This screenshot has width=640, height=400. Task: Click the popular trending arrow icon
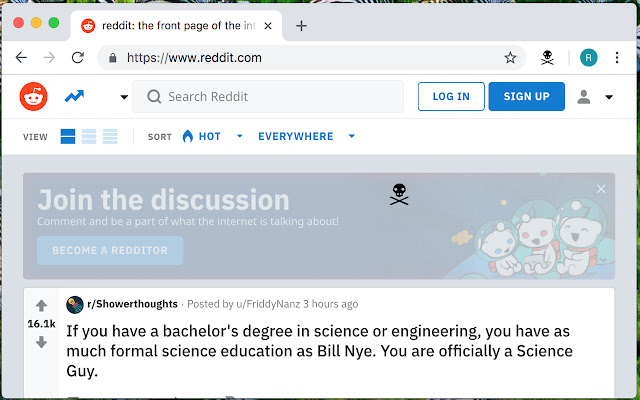(74, 97)
